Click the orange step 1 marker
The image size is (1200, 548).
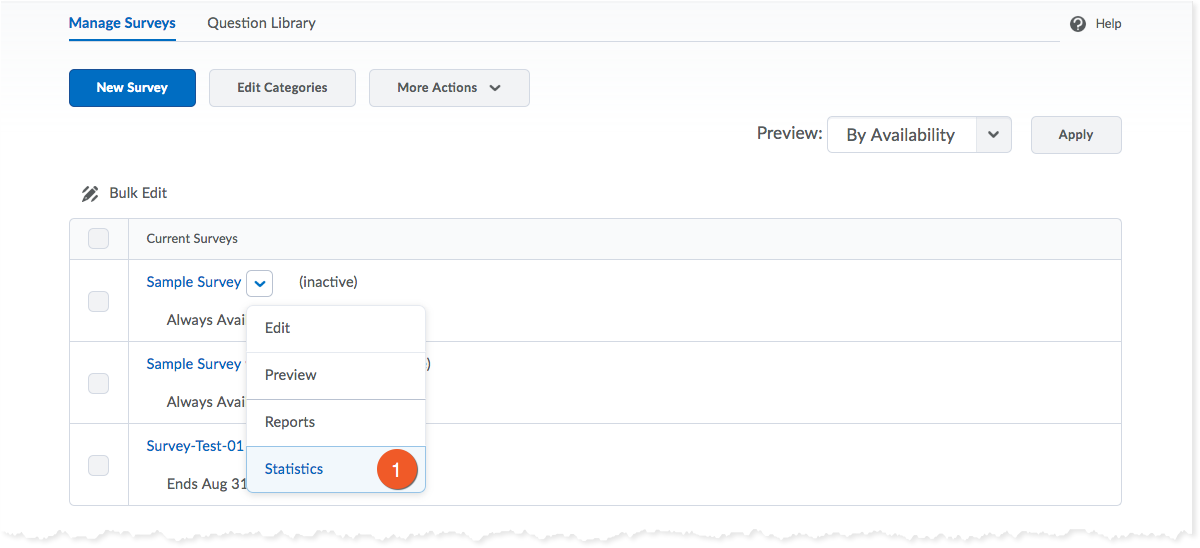[396, 469]
